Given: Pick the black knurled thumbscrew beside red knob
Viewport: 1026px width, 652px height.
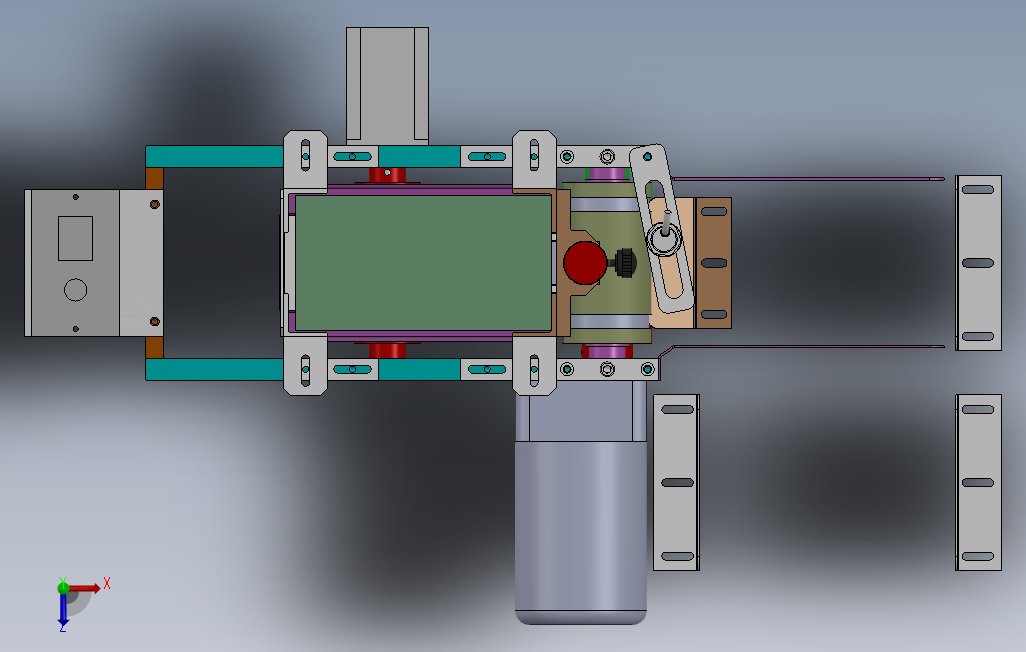Looking at the screenshot, I should [626, 263].
